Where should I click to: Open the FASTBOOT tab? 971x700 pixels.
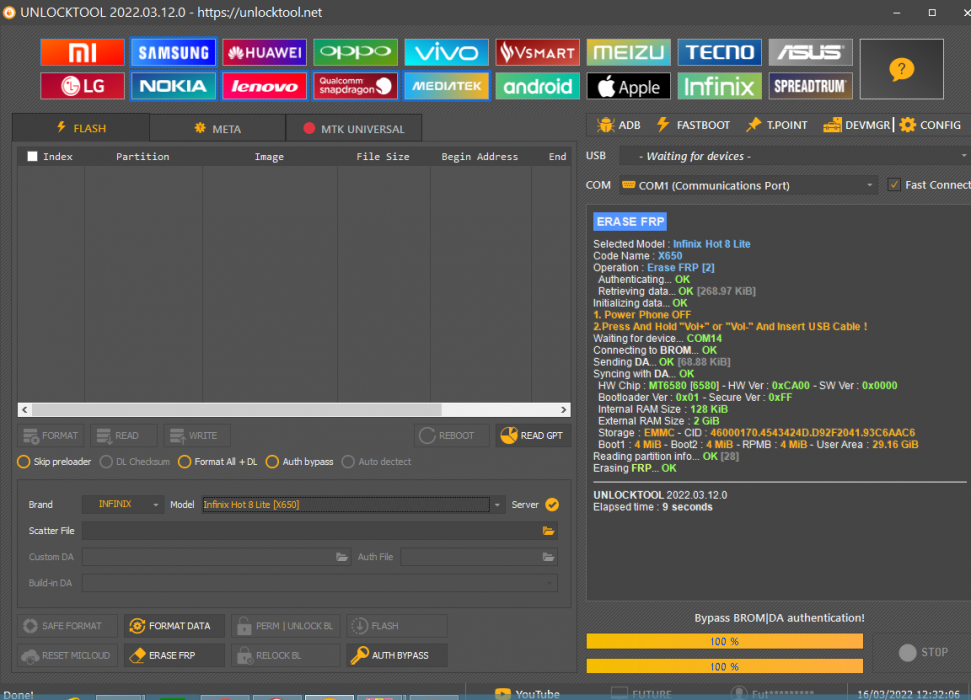pos(693,125)
